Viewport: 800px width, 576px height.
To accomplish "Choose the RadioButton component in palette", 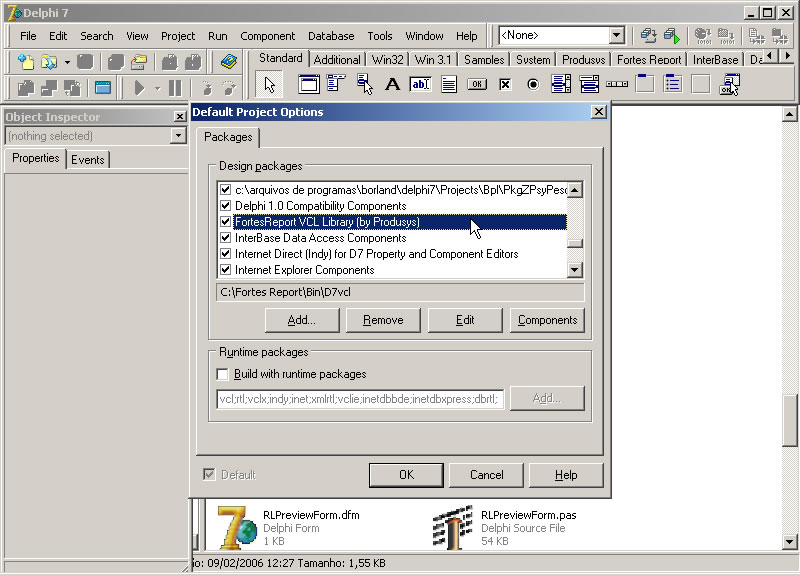I will pyautogui.click(x=533, y=84).
